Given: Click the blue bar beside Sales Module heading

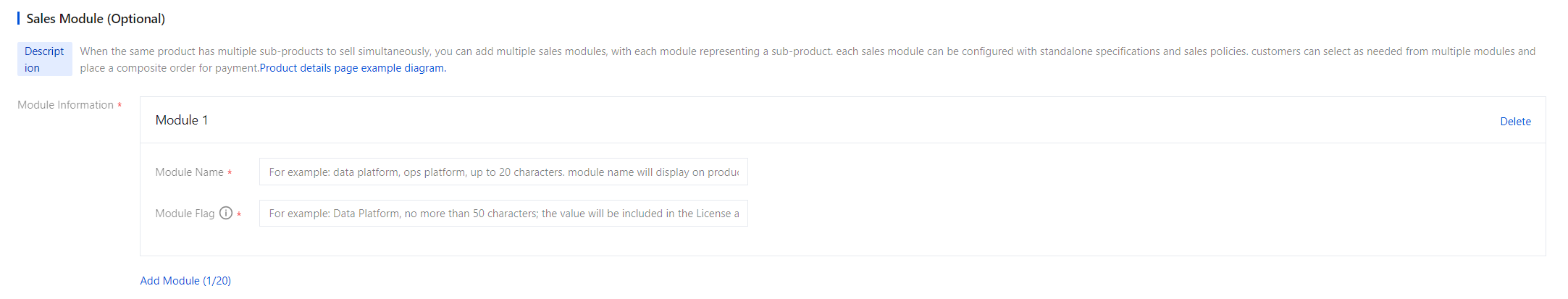Looking at the screenshot, I should coord(18,18).
